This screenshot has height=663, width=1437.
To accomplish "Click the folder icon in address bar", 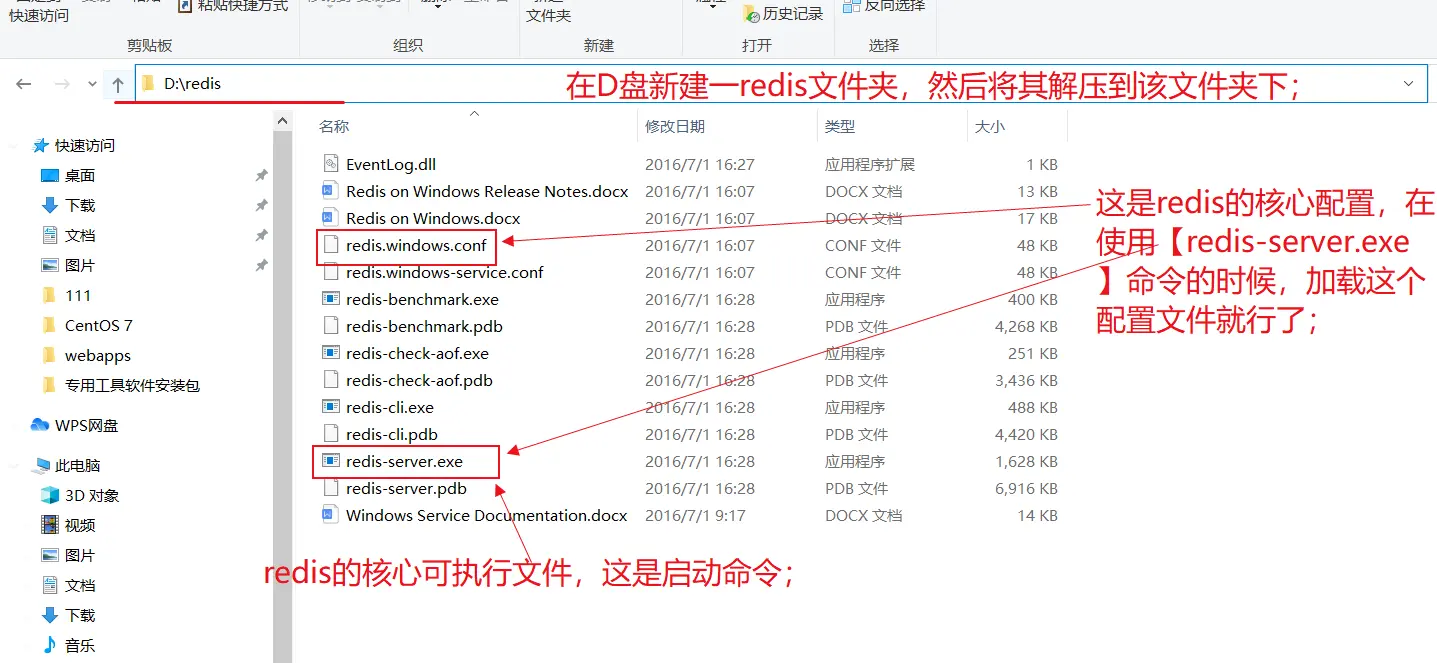I will 148,84.
